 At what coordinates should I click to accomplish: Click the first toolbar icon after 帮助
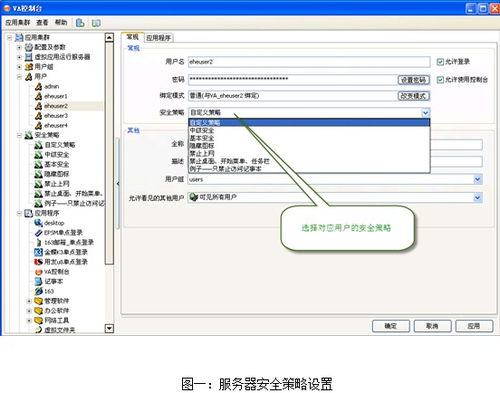pyautogui.click(x=80, y=23)
